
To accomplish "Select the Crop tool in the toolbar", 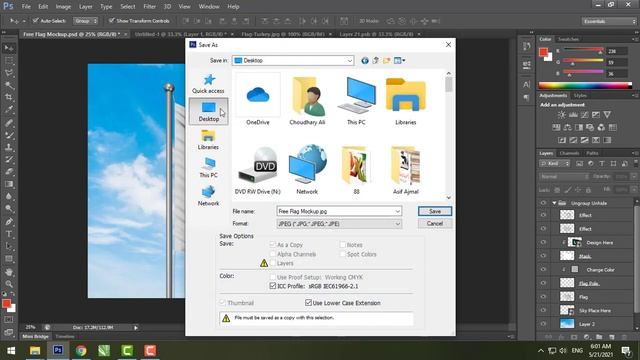I will [9, 98].
